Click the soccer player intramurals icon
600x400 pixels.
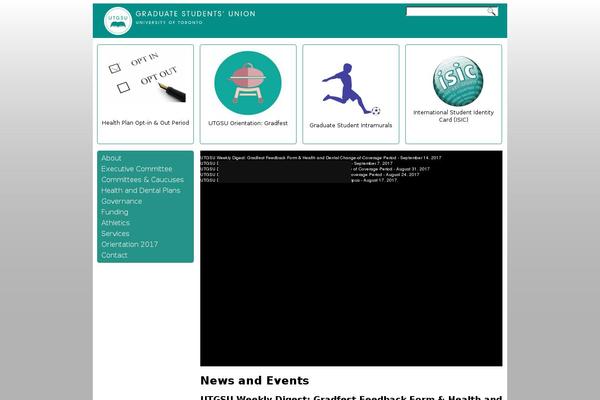(x=351, y=89)
